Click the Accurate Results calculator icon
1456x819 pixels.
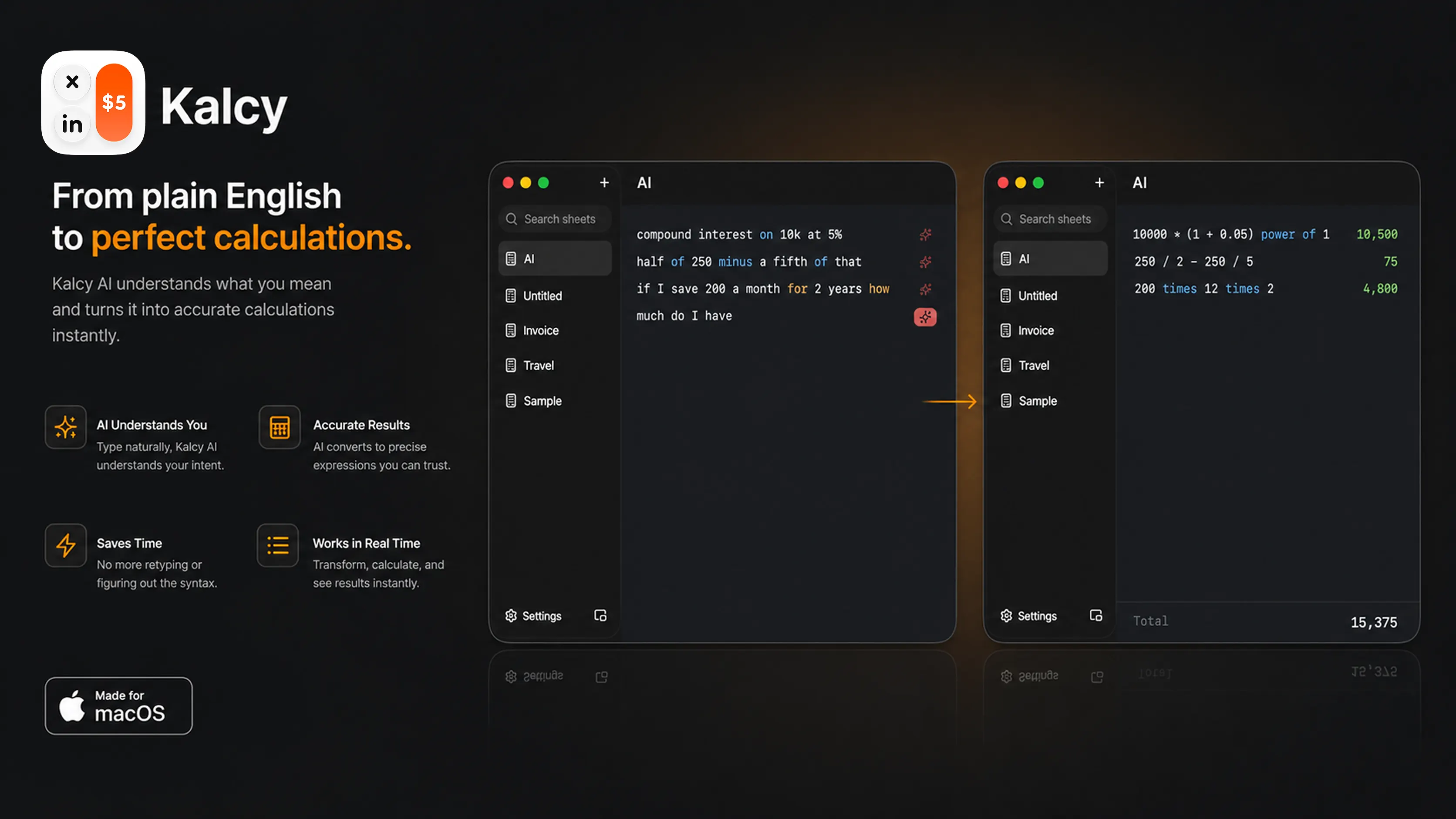click(x=280, y=427)
